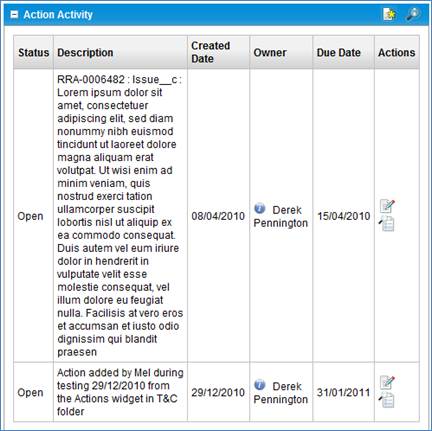Click the Action Activity panel title

pos(58,15)
